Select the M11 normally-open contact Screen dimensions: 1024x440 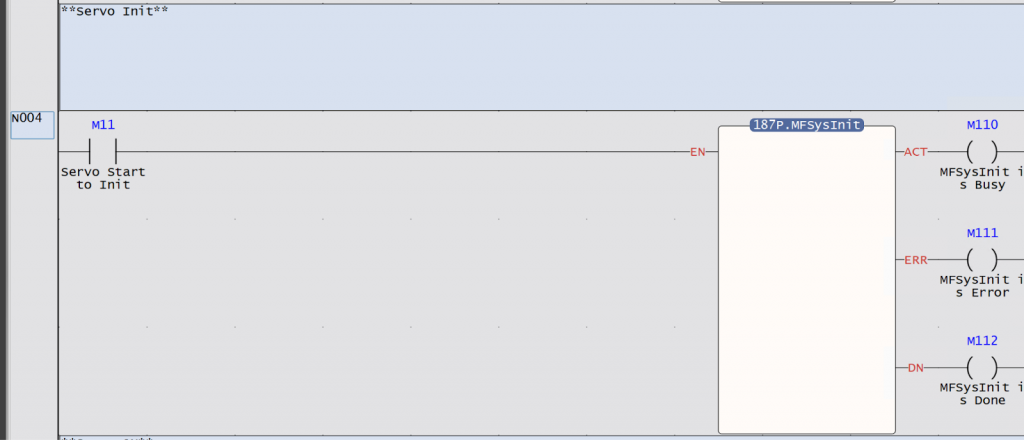pyautogui.click(x=103, y=151)
